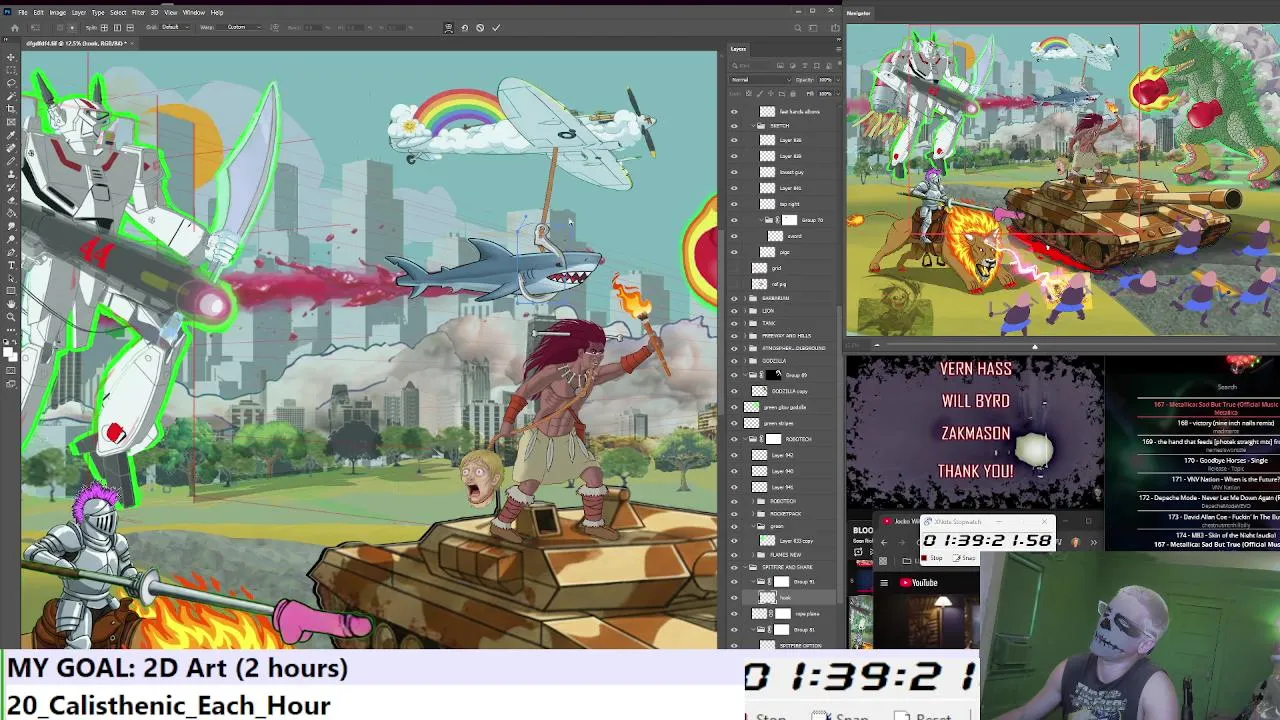Click the lock position icon
Screen dimensions: 1280x720
tap(770, 93)
